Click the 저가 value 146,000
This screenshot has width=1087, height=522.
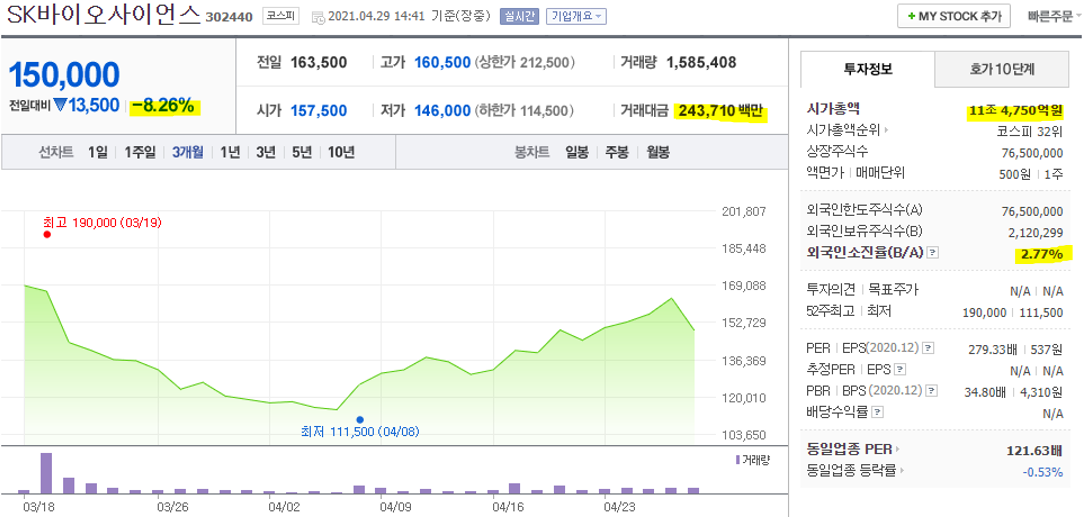coord(442,110)
